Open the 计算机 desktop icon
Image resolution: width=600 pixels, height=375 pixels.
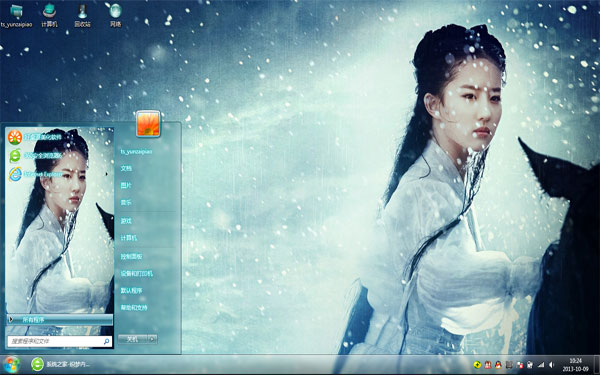tap(49, 15)
